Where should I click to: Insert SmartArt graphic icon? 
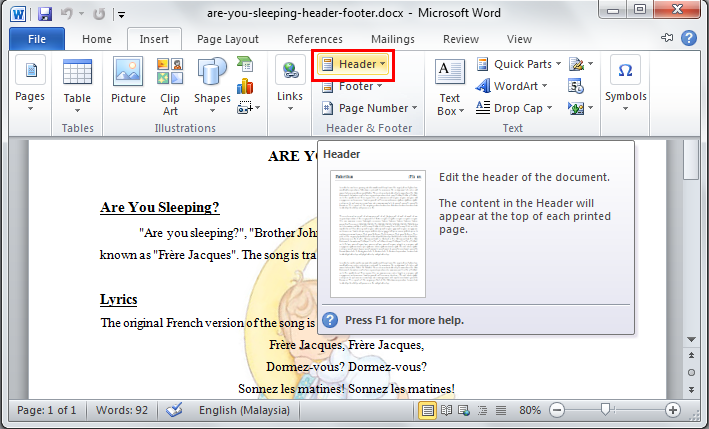tap(245, 64)
